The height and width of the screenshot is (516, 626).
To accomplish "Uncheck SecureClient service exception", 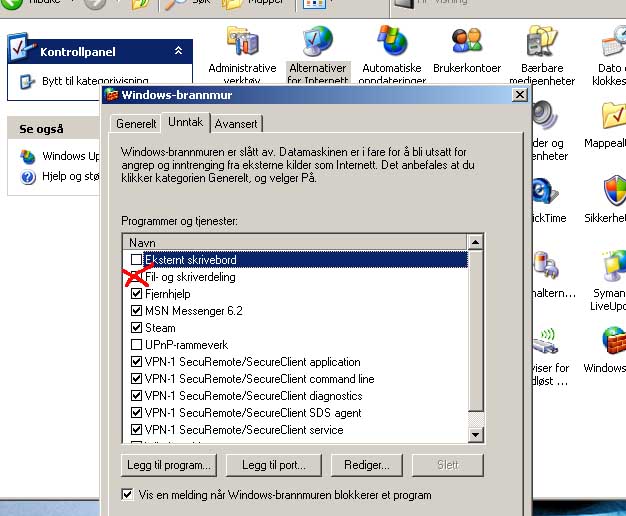I will point(136,429).
